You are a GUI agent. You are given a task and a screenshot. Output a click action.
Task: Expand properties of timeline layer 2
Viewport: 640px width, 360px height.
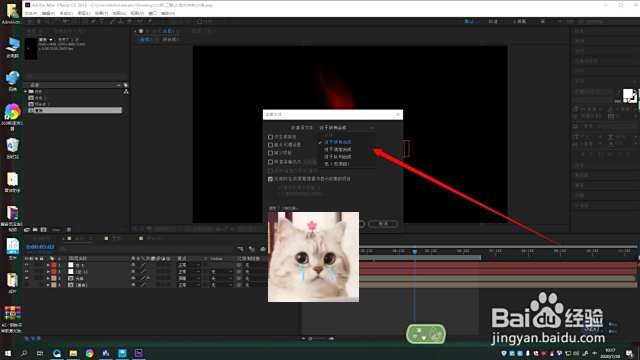coord(48,272)
